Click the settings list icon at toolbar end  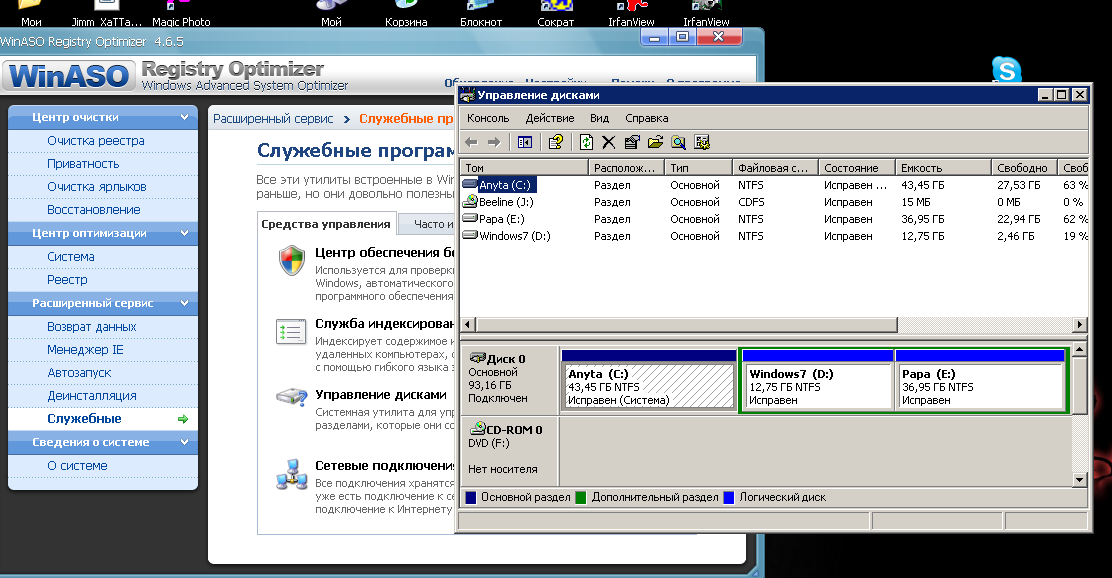pos(702,143)
